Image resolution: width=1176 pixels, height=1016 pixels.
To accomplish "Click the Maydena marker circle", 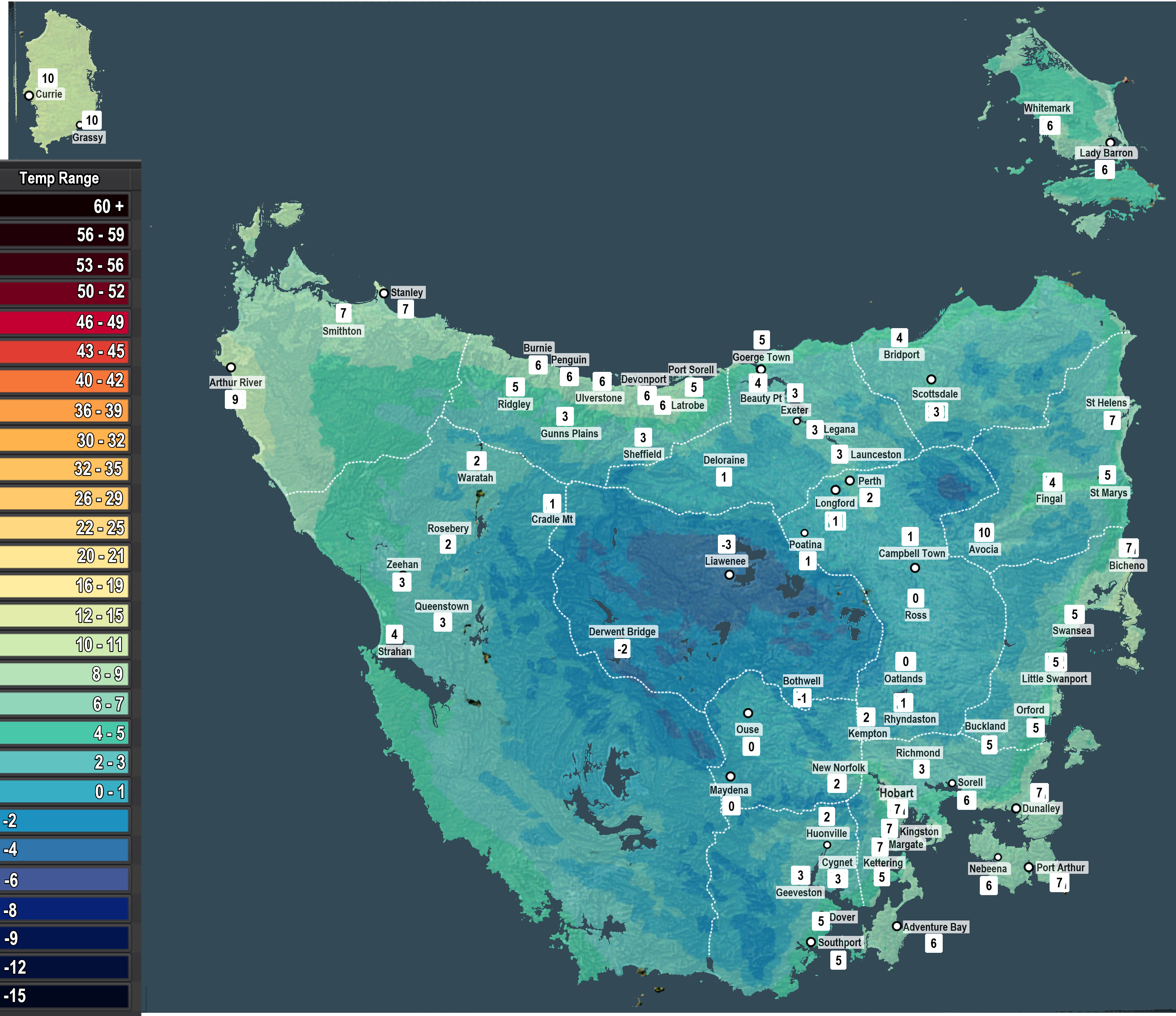I will coord(730,776).
